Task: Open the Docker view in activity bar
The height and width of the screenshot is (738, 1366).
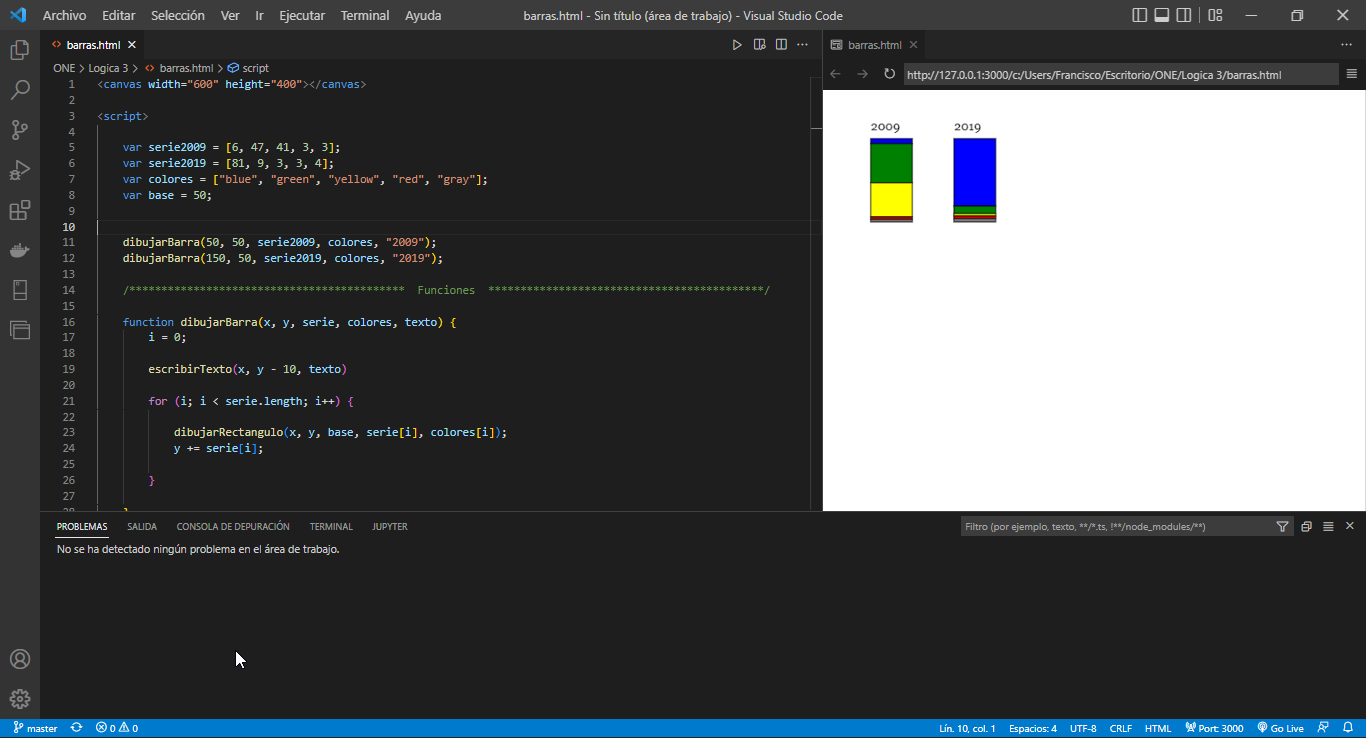Action: [20, 250]
